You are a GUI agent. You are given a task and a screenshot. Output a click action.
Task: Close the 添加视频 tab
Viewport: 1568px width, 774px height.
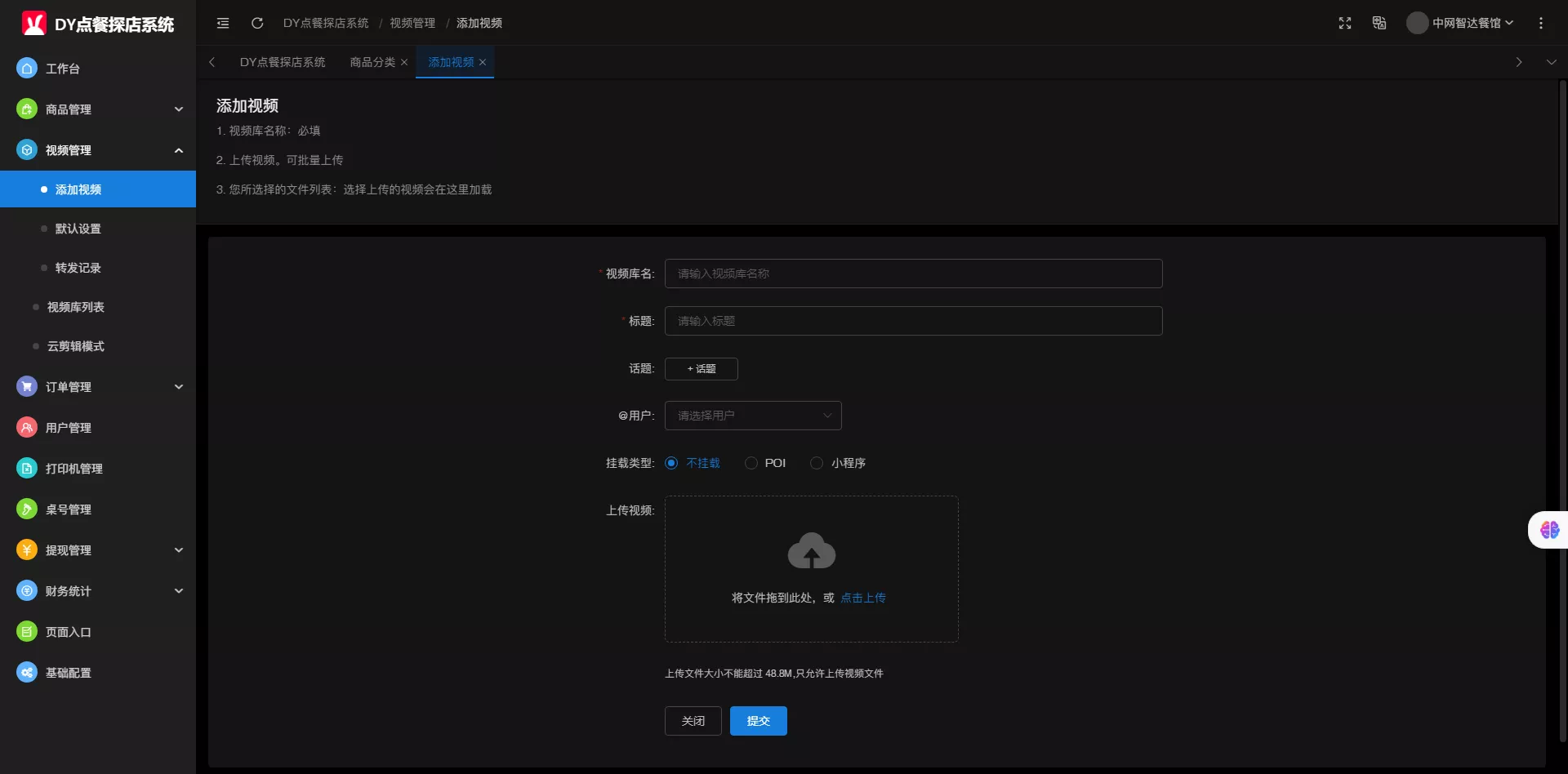click(x=483, y=62)
